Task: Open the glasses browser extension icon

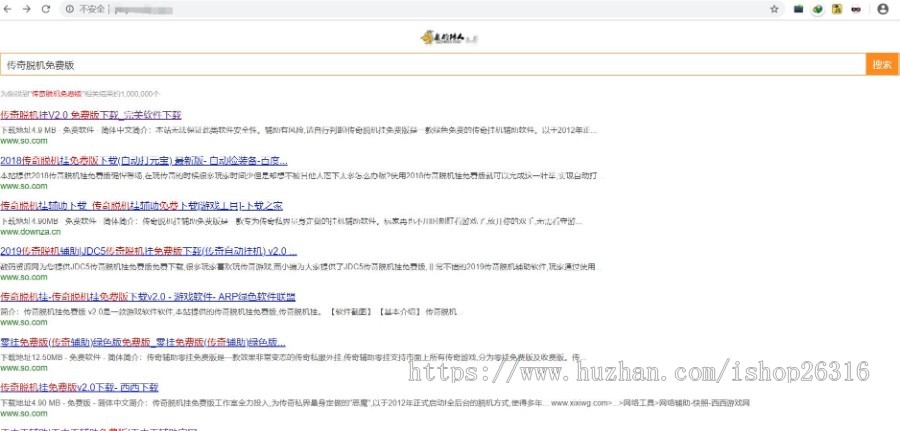Action: (x=856, y=9)
